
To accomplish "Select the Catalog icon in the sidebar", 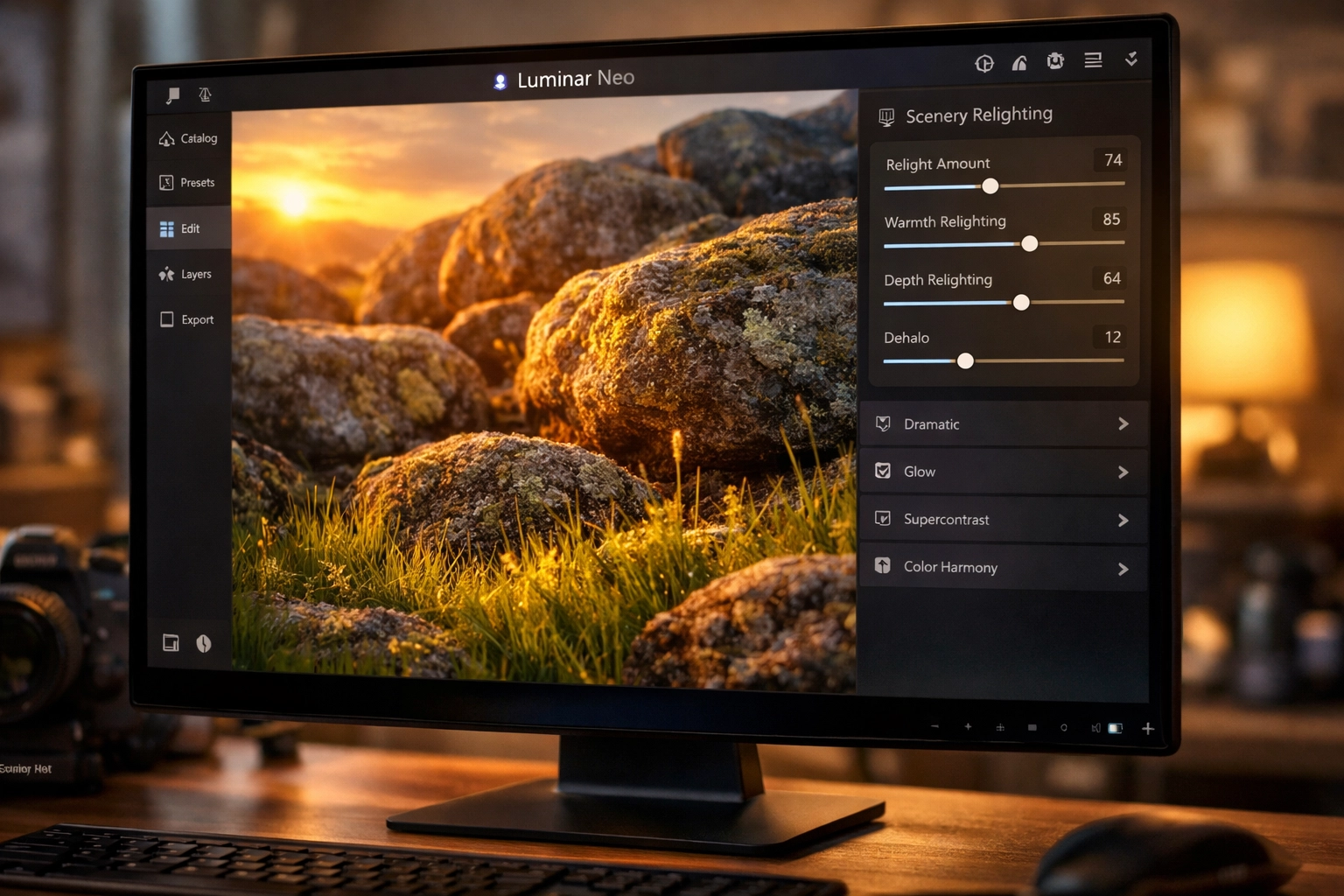I will tap(166, 137).
